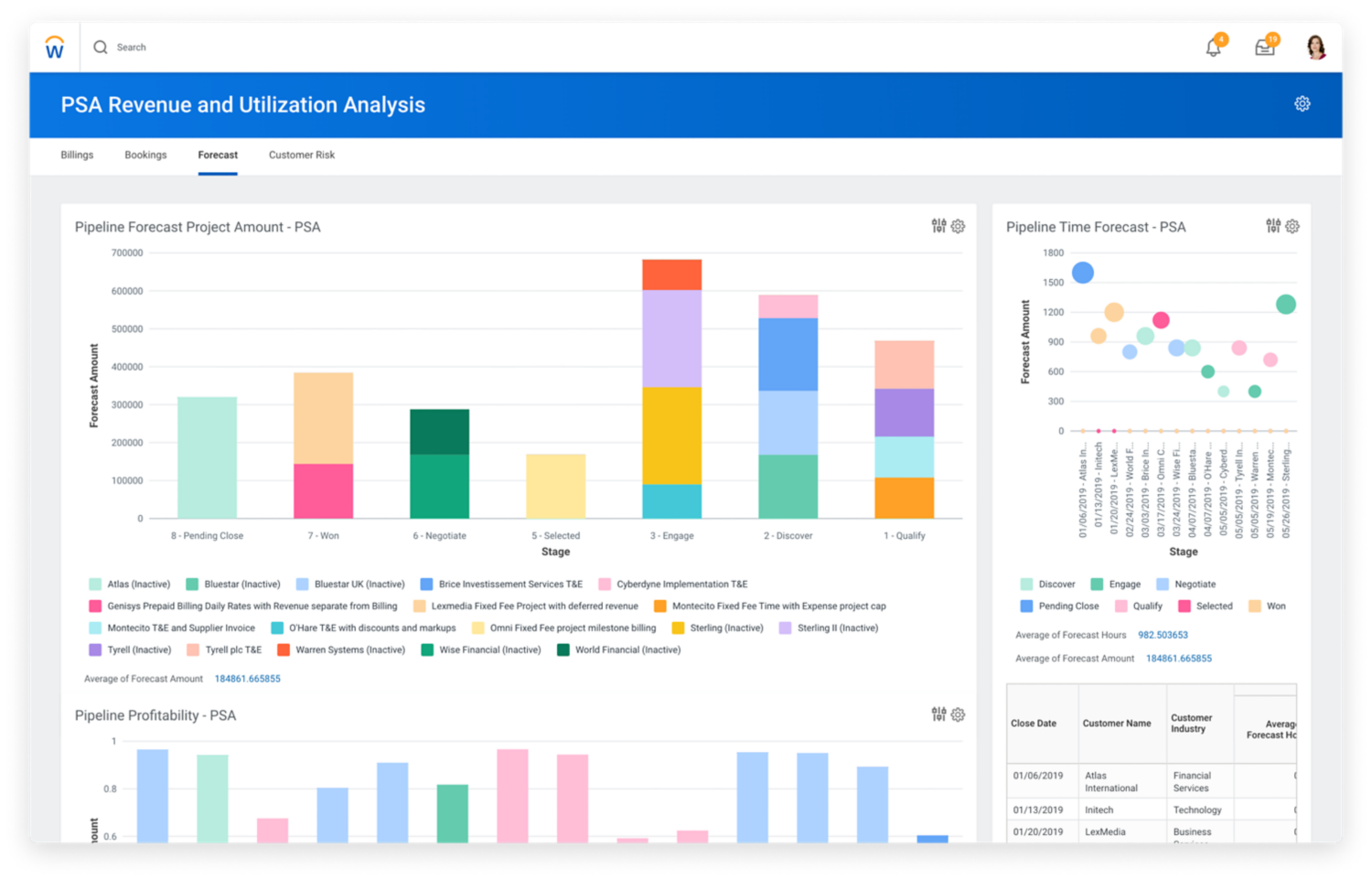Screen dimensions: 1372x880
Task: Click the 8 - Pending Close bar
Action: (x=207, y=457)
